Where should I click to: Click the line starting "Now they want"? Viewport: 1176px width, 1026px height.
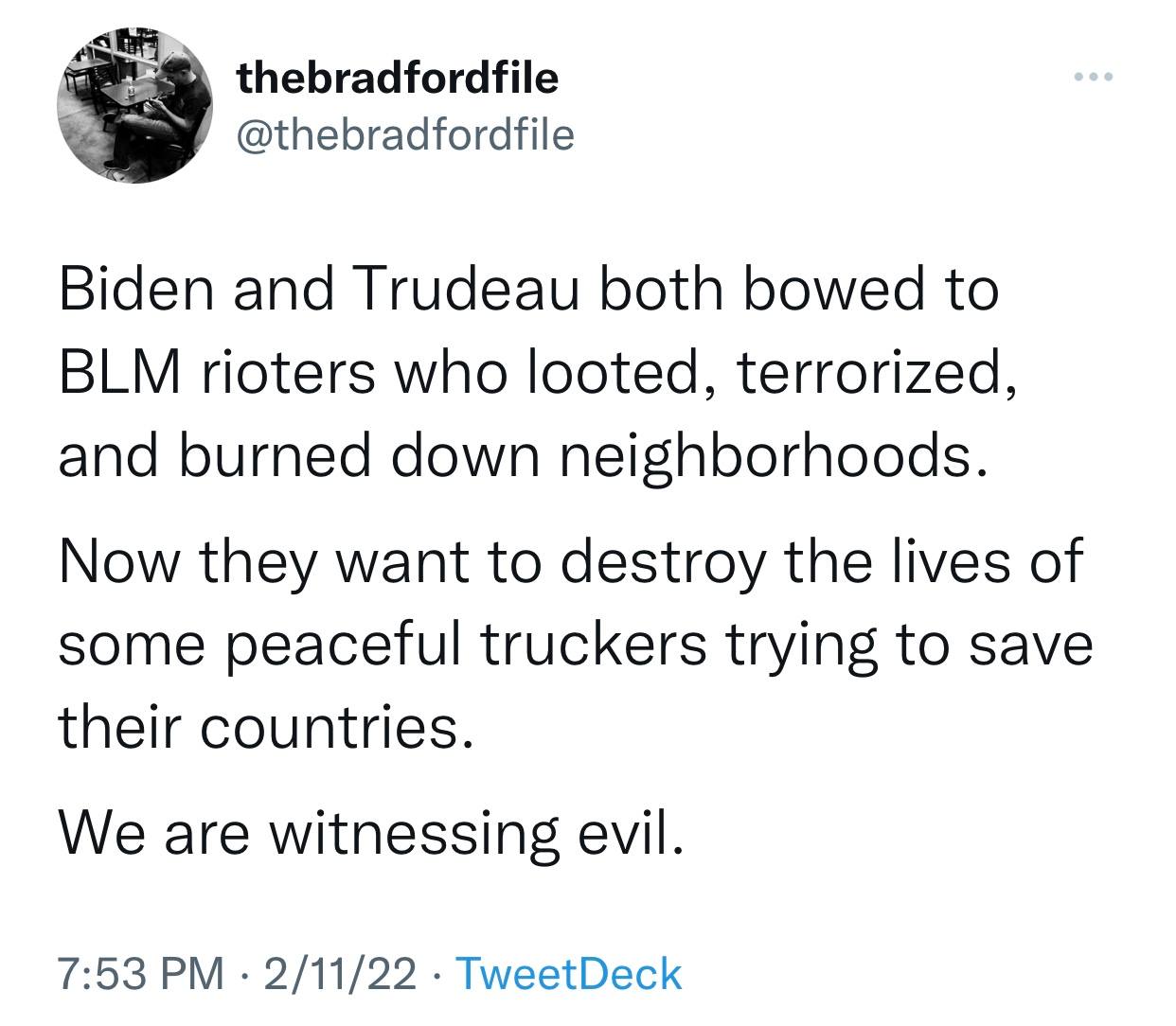(569, 560)
